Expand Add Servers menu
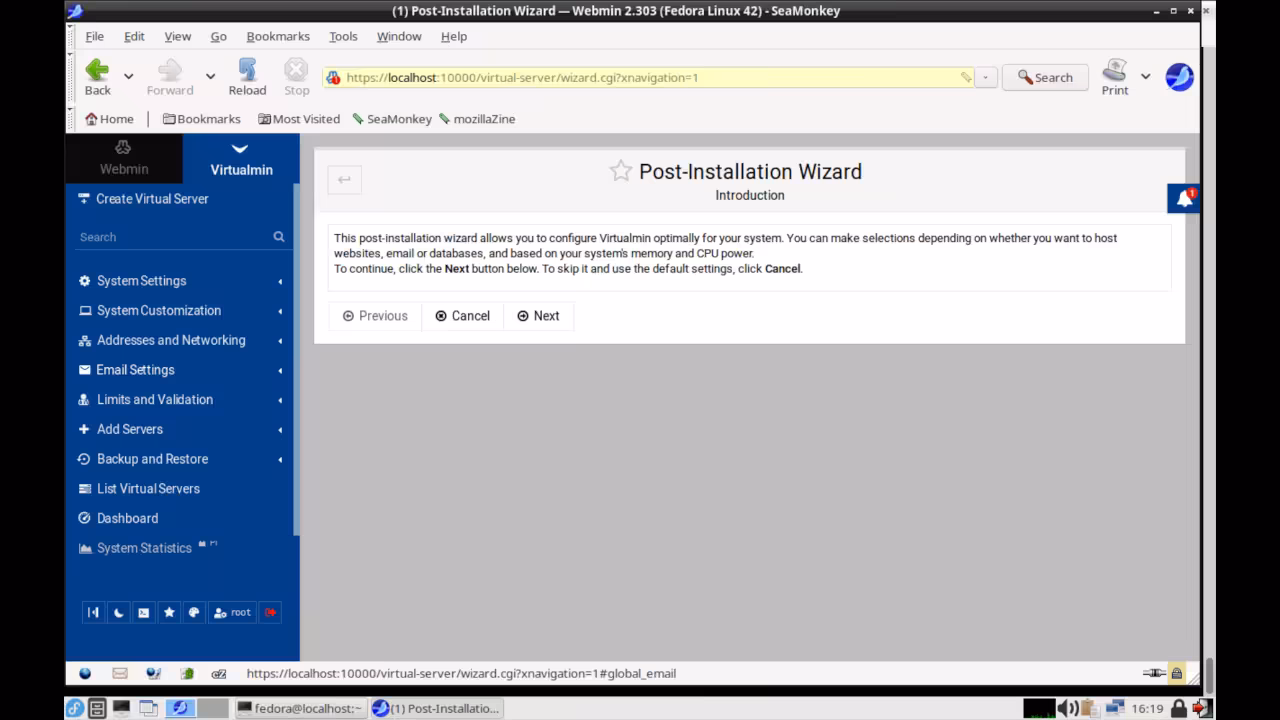Image resolution: width=1280 pixels, height=720 pixels. pos(181,429)
